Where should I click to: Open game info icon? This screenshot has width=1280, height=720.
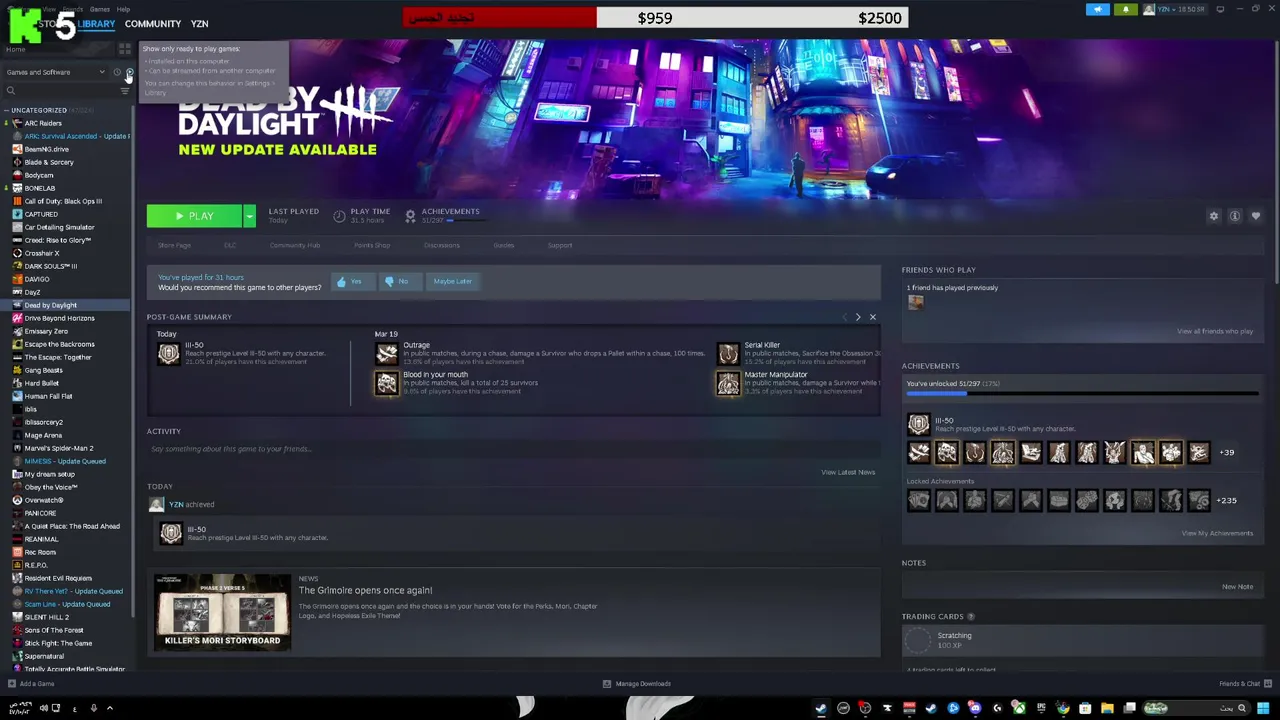(x=1235, y=216)
